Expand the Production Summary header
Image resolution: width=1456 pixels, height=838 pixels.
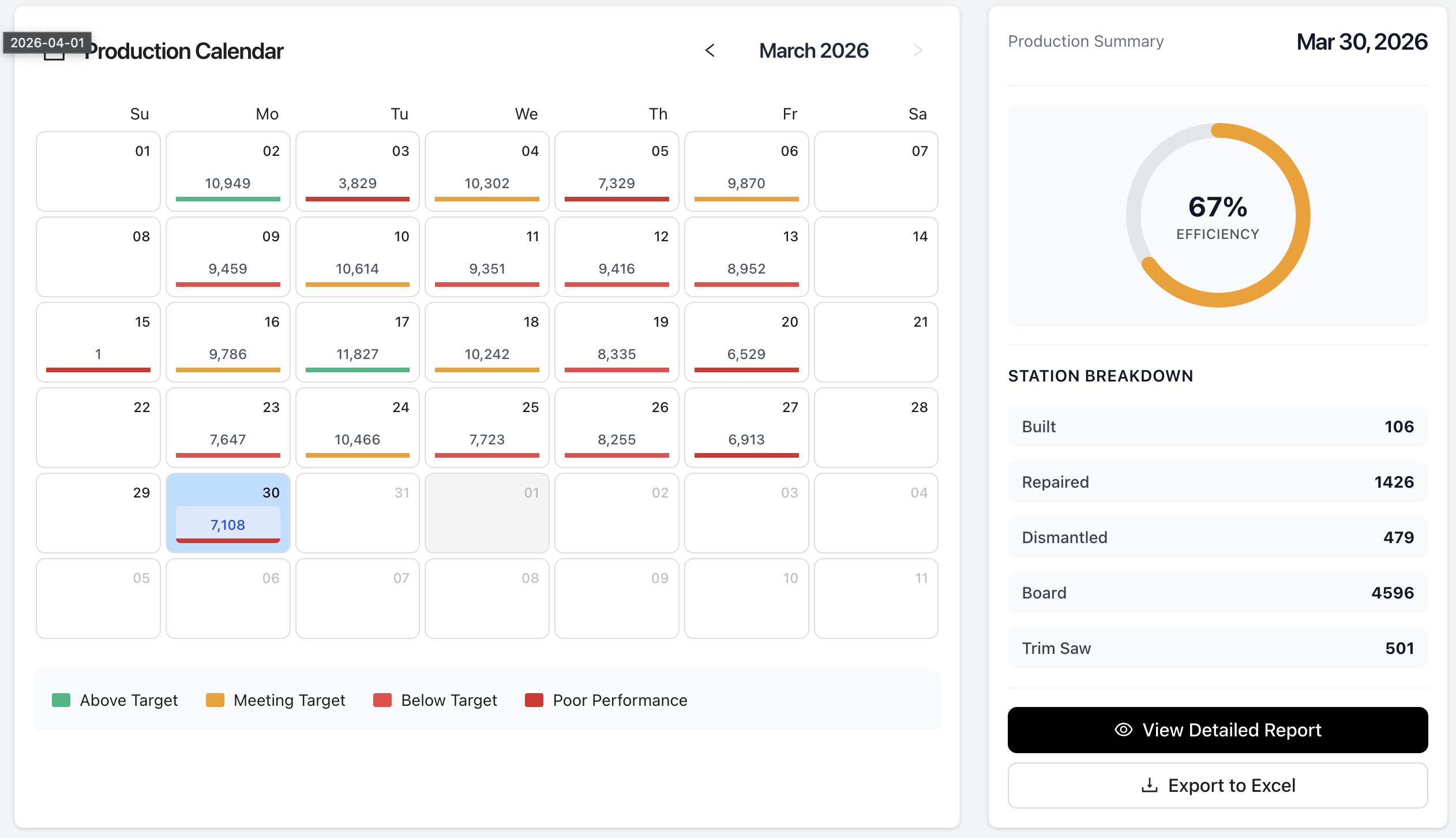[x=1086, y=41]
